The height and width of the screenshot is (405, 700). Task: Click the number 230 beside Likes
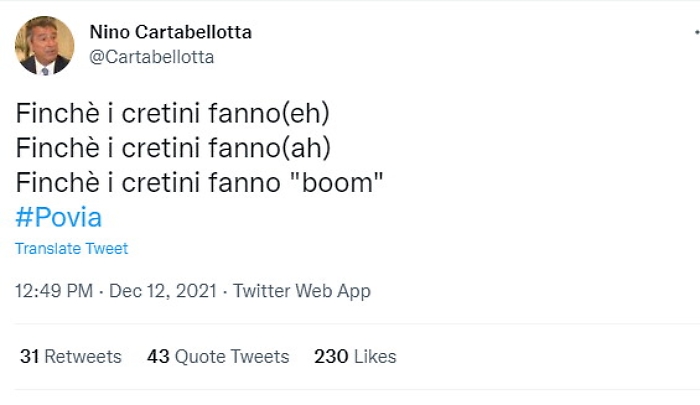329,356
